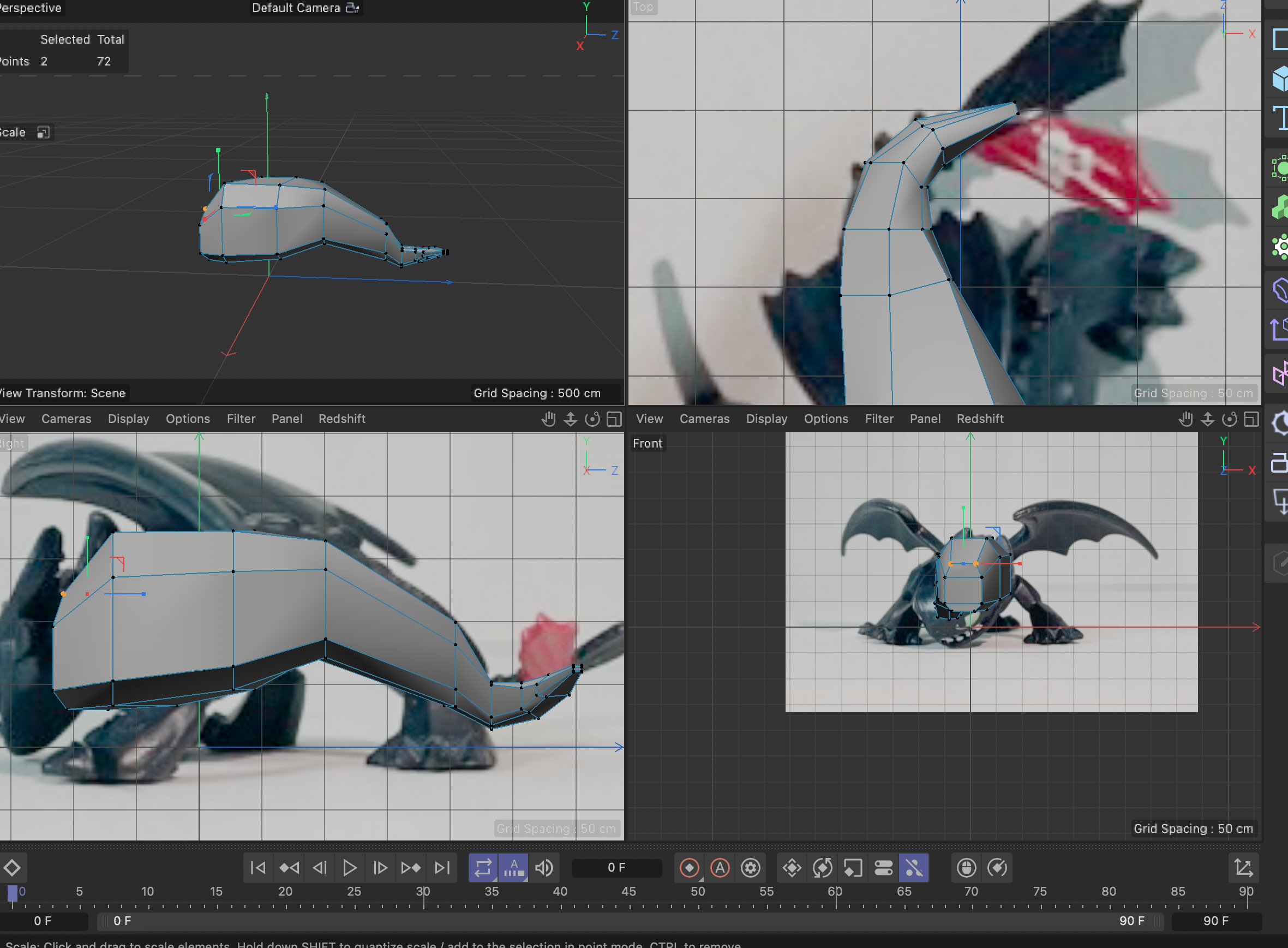
Task: Open the keyframe selection settings gear
Action: 751,868
